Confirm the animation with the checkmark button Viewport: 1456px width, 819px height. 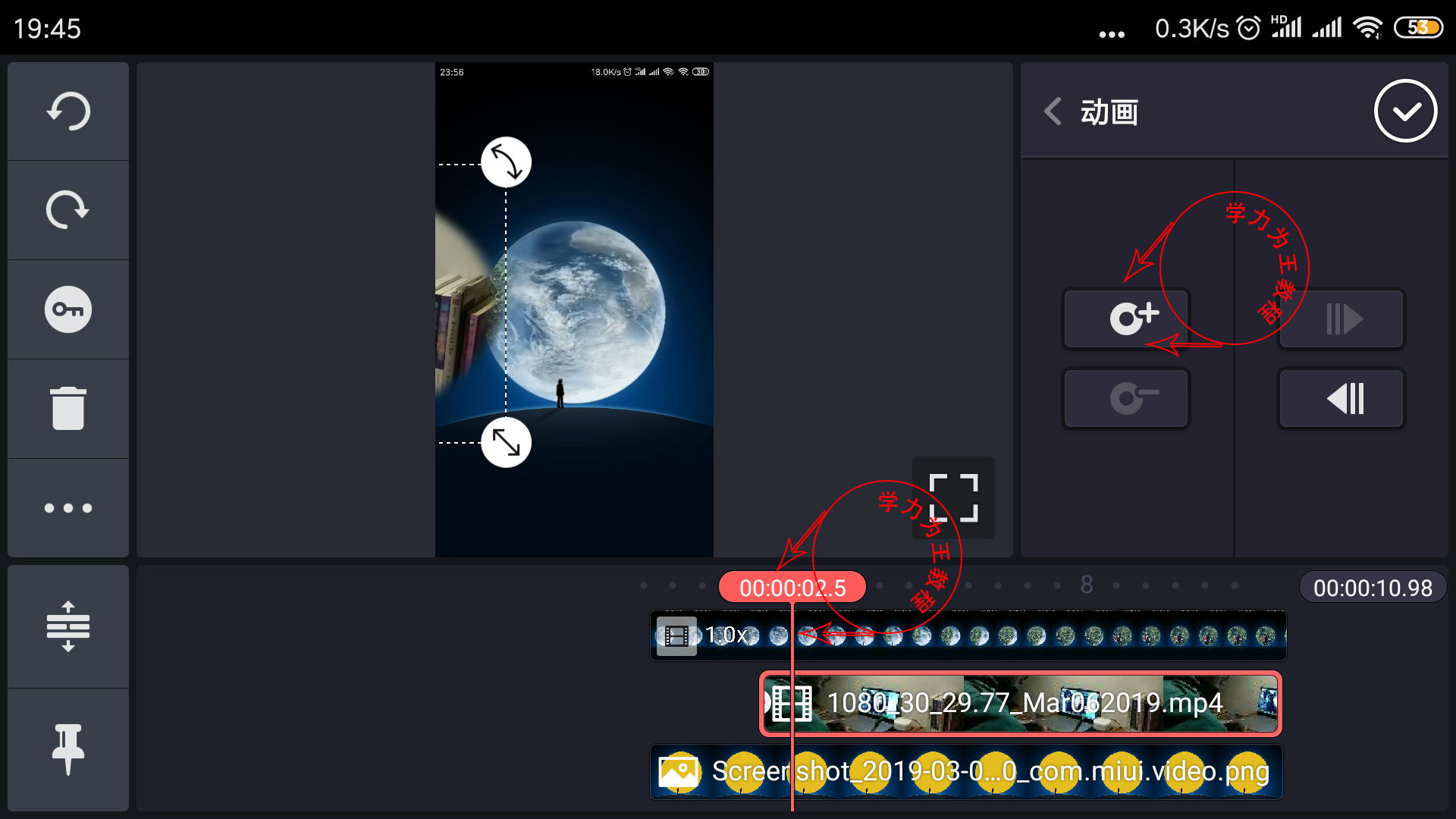(1405, 111)
